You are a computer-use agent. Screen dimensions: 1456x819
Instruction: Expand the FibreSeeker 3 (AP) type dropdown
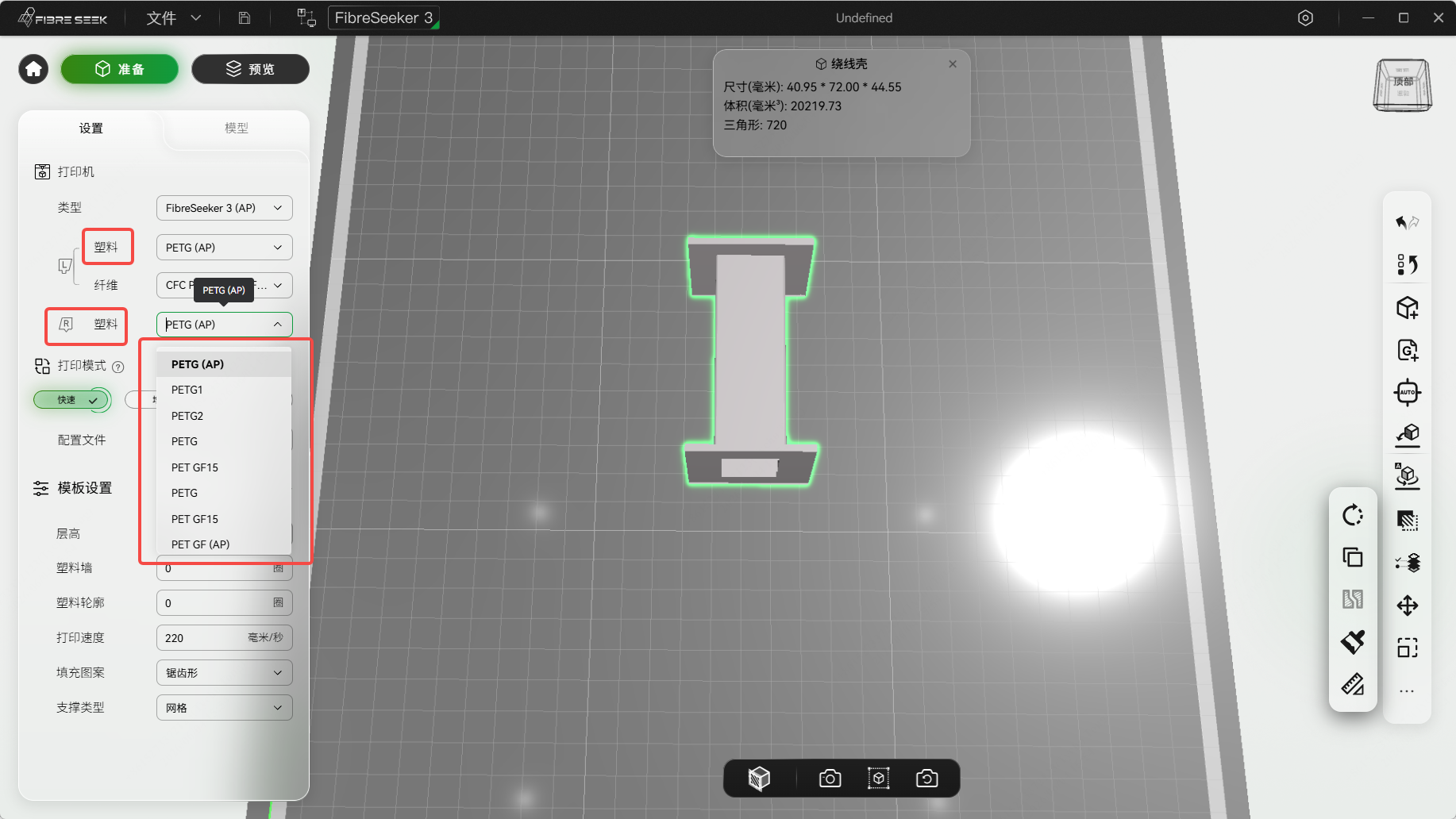click(x=224, y=208)
